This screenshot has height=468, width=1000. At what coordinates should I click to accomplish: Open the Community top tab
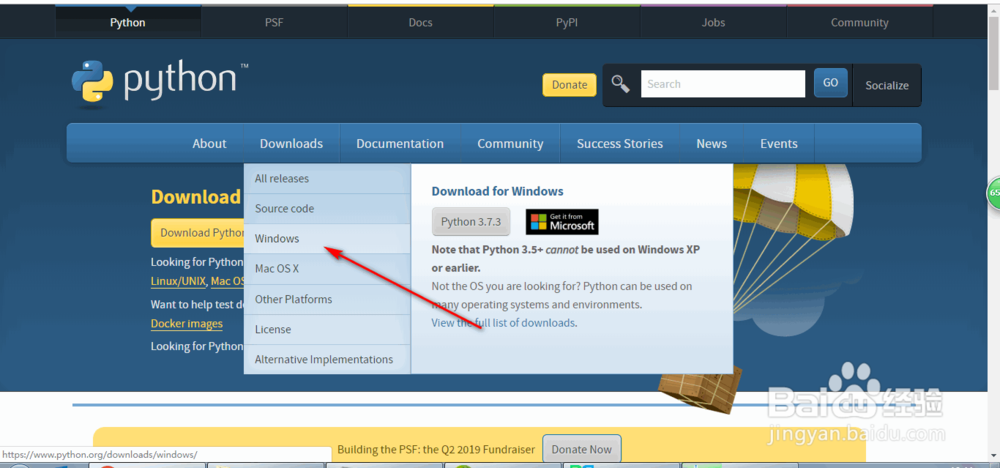click(x=860, y=22)
